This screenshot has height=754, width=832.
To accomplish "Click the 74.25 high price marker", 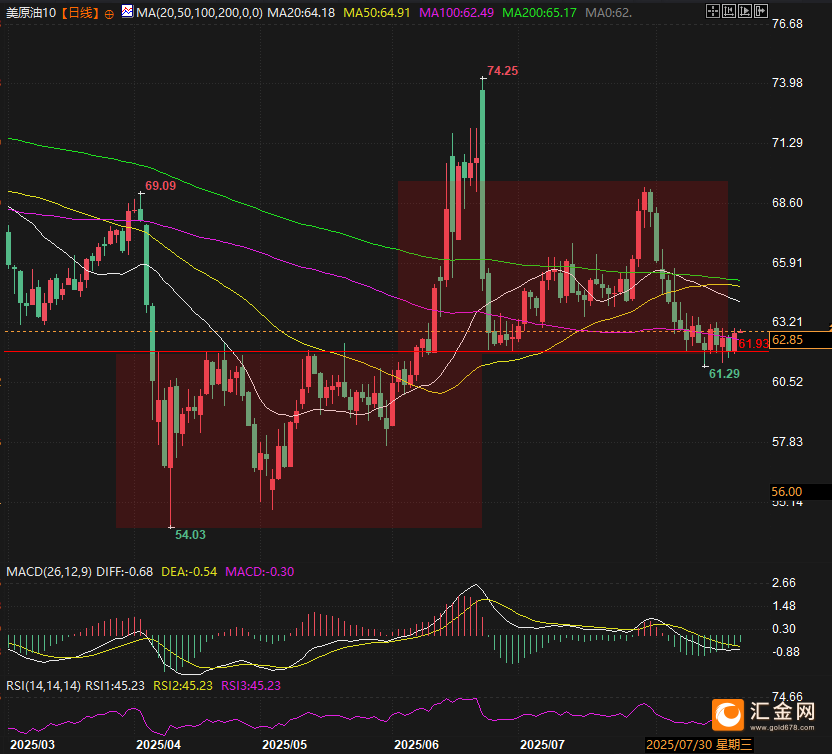I will pos(502,71).
